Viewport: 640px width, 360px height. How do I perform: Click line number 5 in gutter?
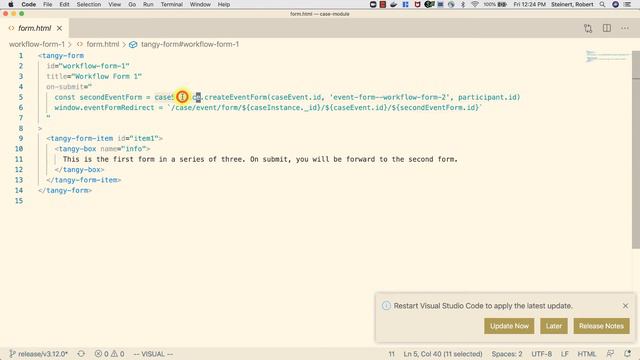(x=21, y=97)
